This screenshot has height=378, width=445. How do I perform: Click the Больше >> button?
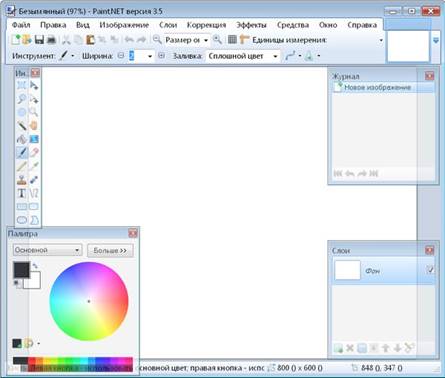(110, 250)
